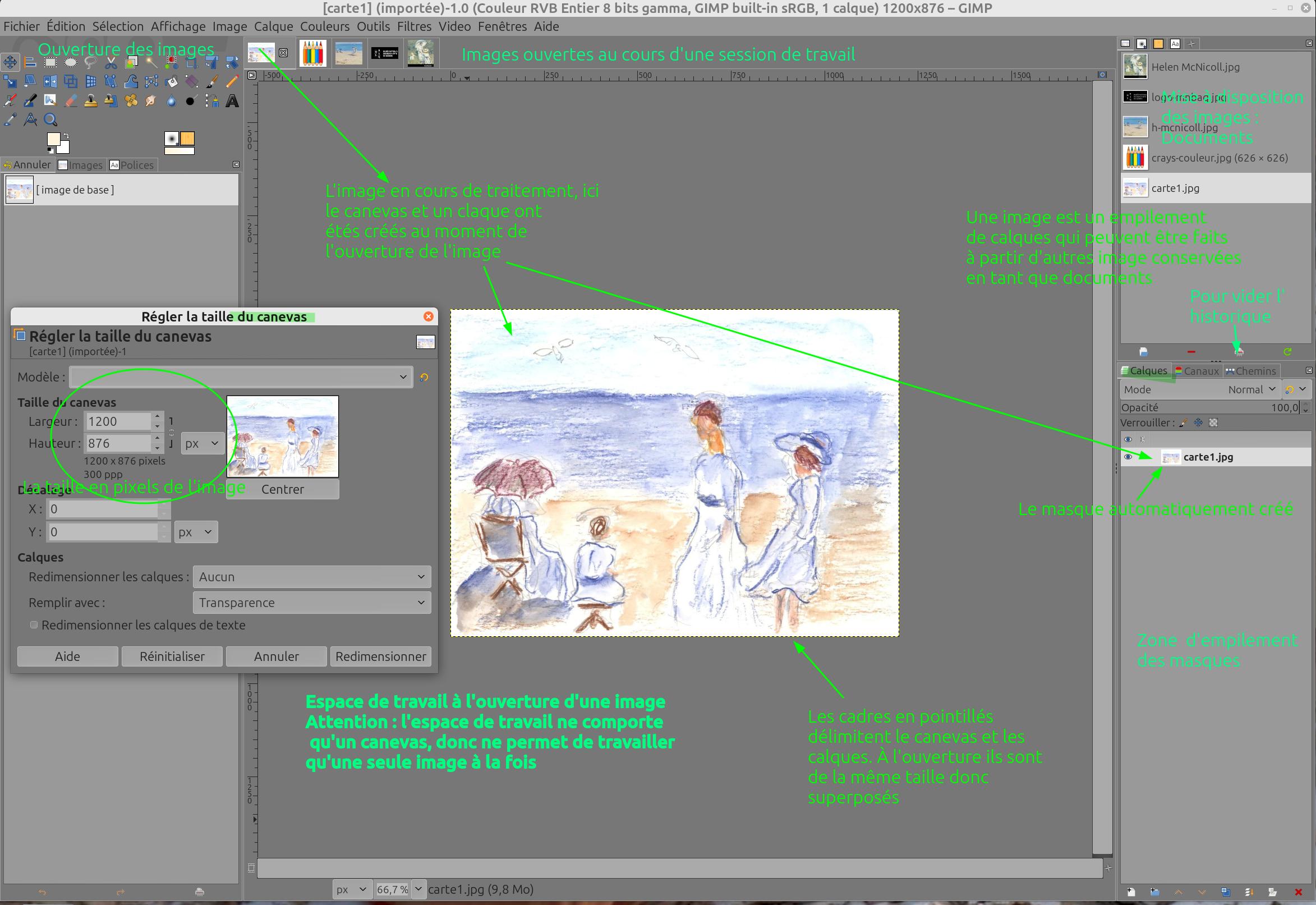Select the Warp Transform tool
Image resolution: width=1316 pixels, height=905 pixels.
(131, 82)
